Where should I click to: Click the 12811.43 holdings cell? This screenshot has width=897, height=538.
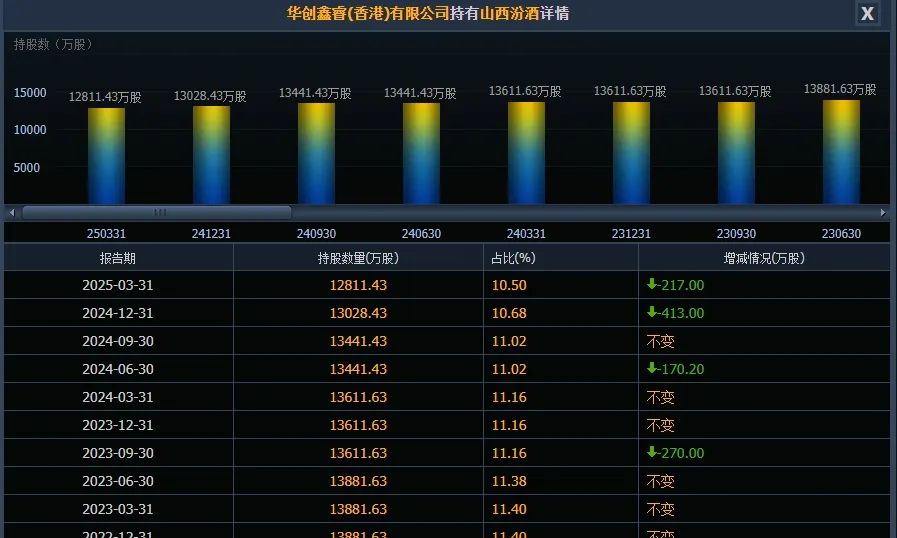click(358, 285)
